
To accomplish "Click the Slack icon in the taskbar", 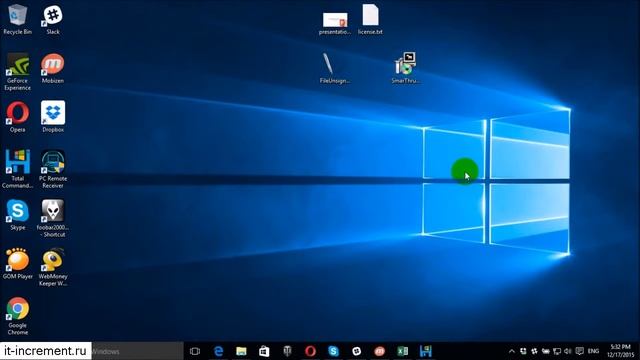I will coord(356,351).
